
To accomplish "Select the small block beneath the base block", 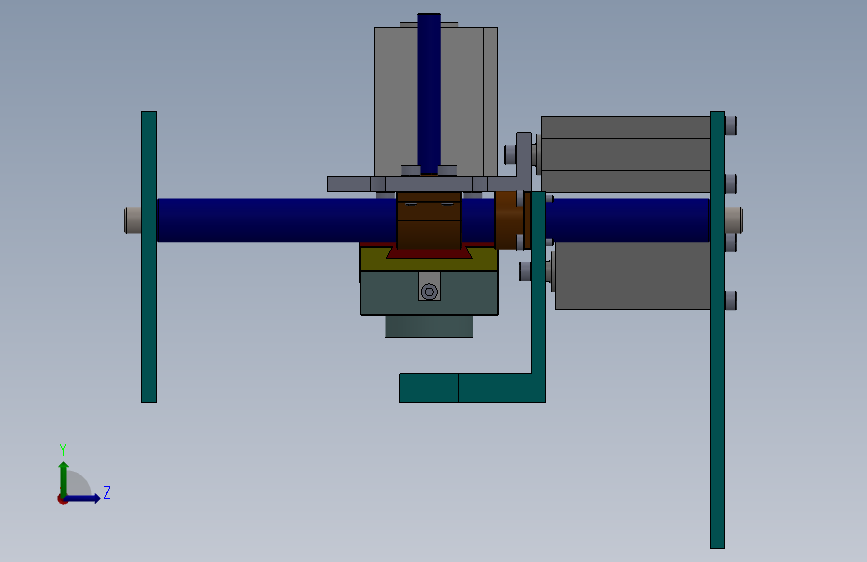I will click(x=429, y=326).
